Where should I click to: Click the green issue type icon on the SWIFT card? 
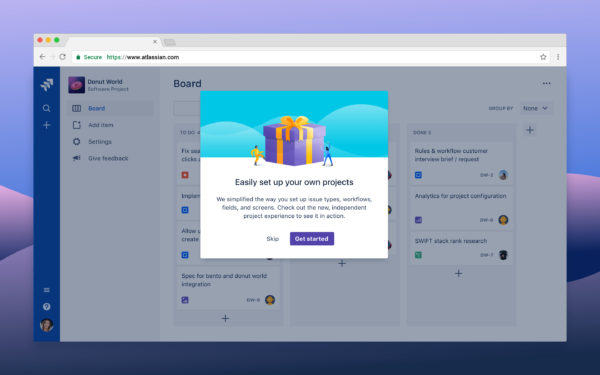coord(418,255)
